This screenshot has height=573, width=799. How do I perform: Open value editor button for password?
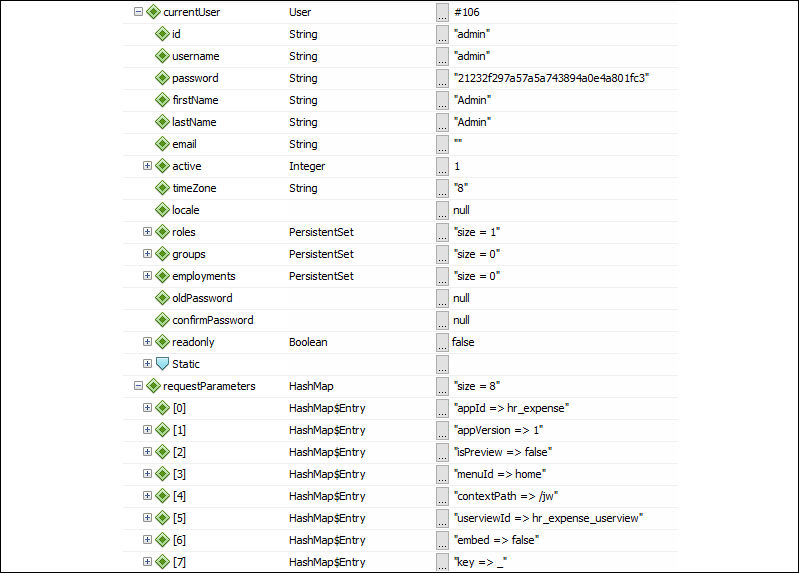(442, 79)
